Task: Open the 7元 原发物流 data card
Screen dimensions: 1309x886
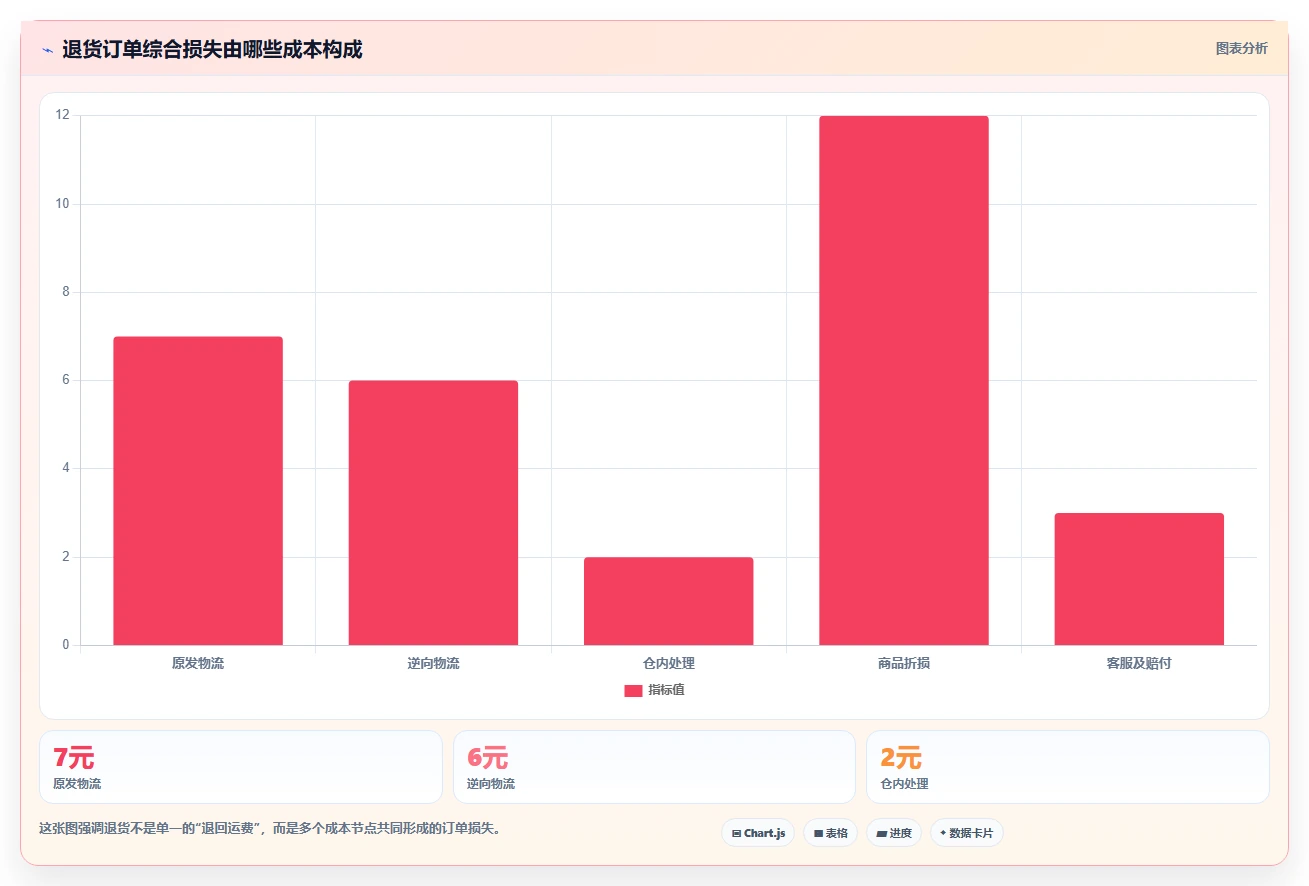Action: click(241, 767)
